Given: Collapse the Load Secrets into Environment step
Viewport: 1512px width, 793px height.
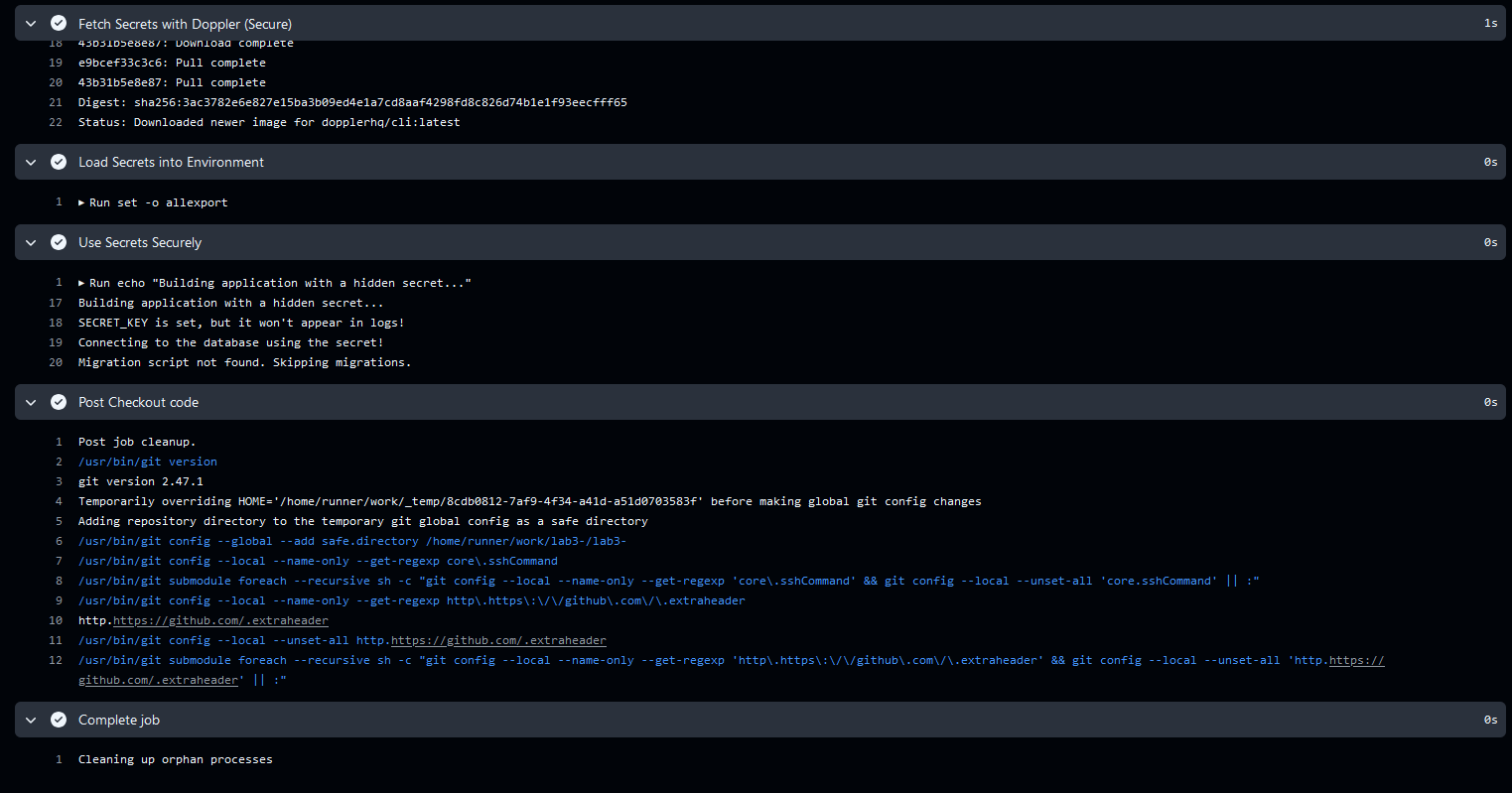Looking at the screenshot, I should click(x=31, y=162).
